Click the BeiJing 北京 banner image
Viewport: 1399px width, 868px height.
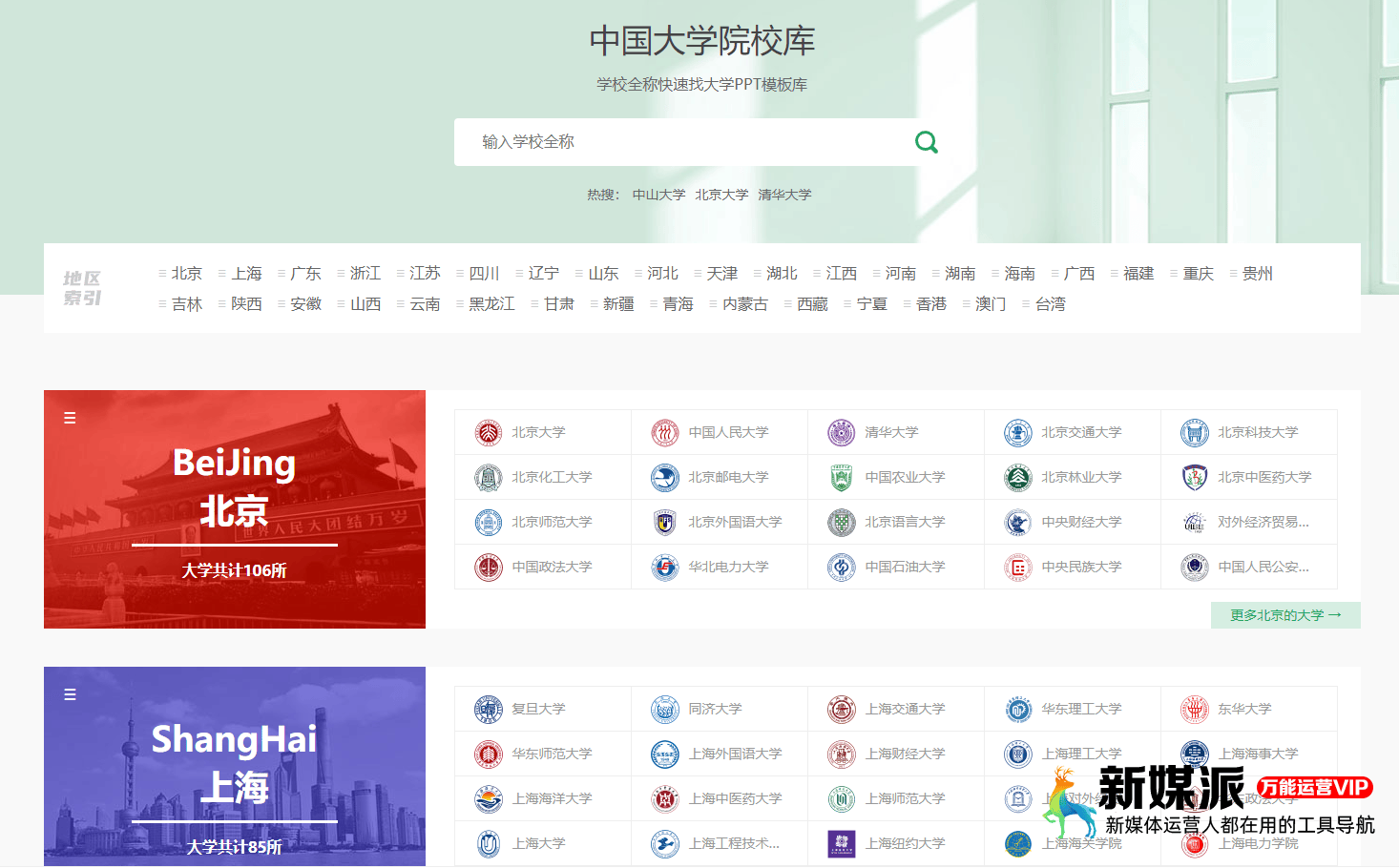tap(235, 509)
